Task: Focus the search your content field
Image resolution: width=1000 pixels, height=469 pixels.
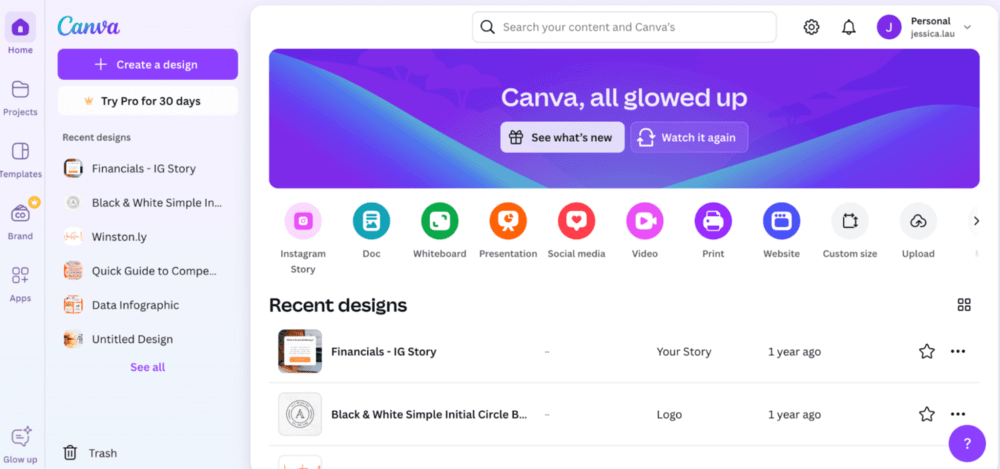Action: click(624, 27)
